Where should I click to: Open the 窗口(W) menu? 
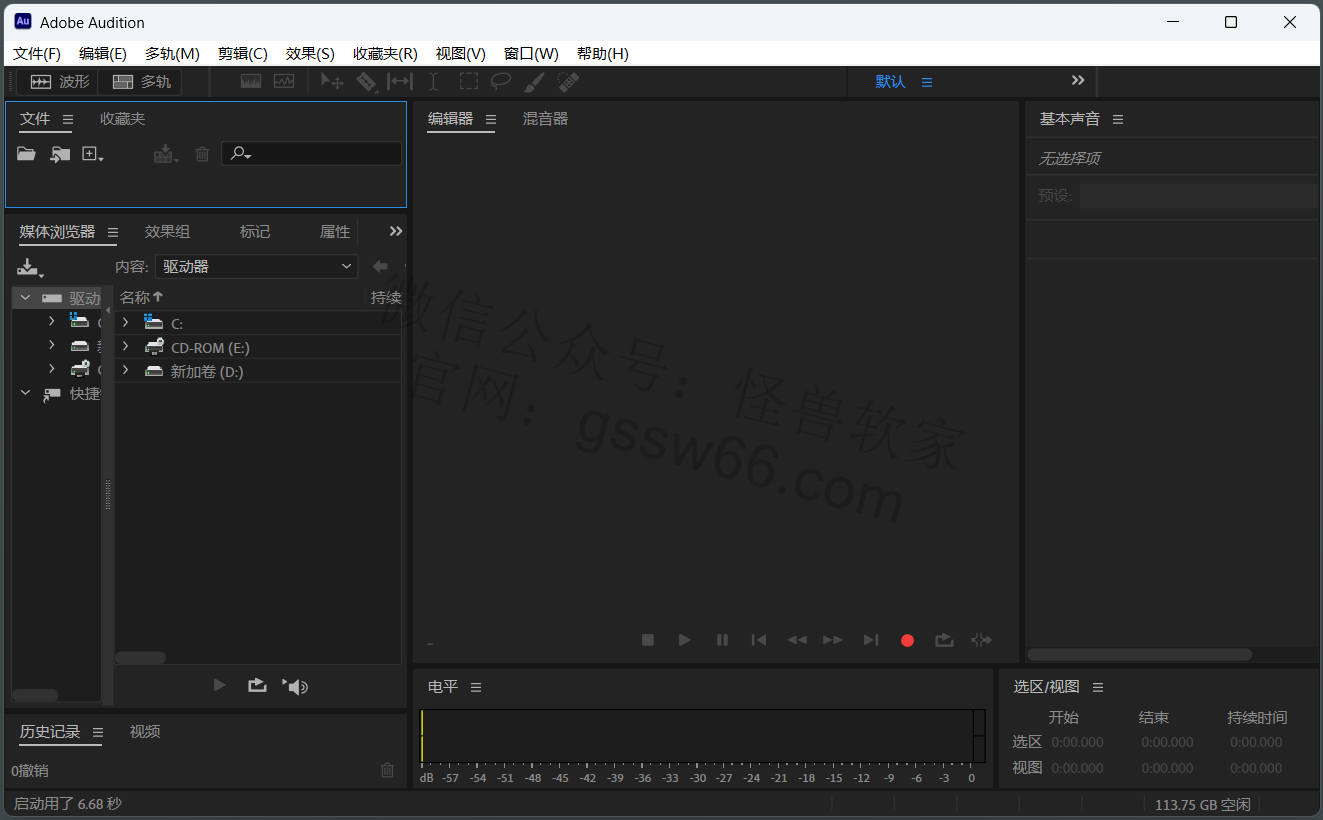click(531, 54)
